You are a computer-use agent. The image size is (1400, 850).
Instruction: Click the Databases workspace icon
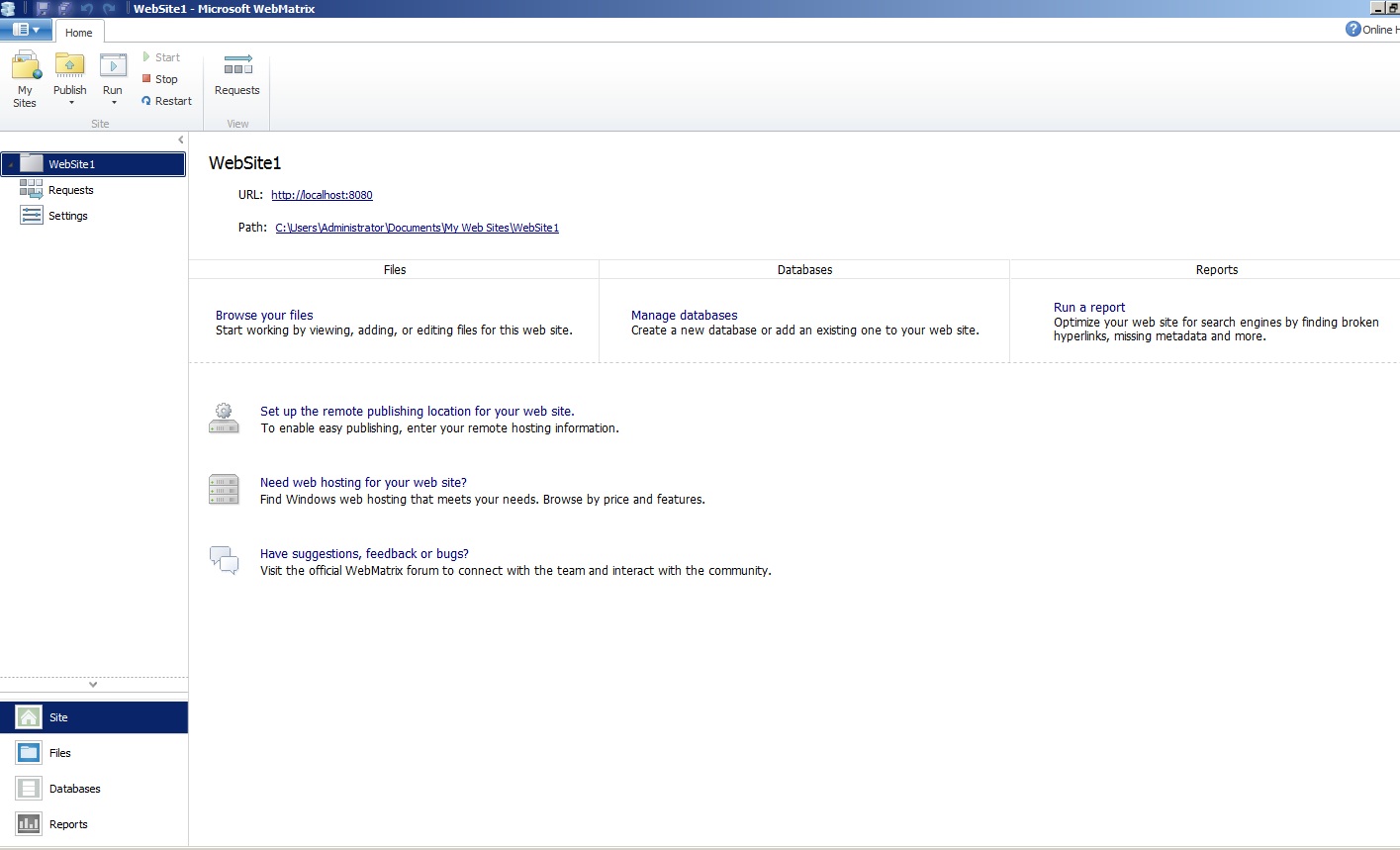(29, 789)
